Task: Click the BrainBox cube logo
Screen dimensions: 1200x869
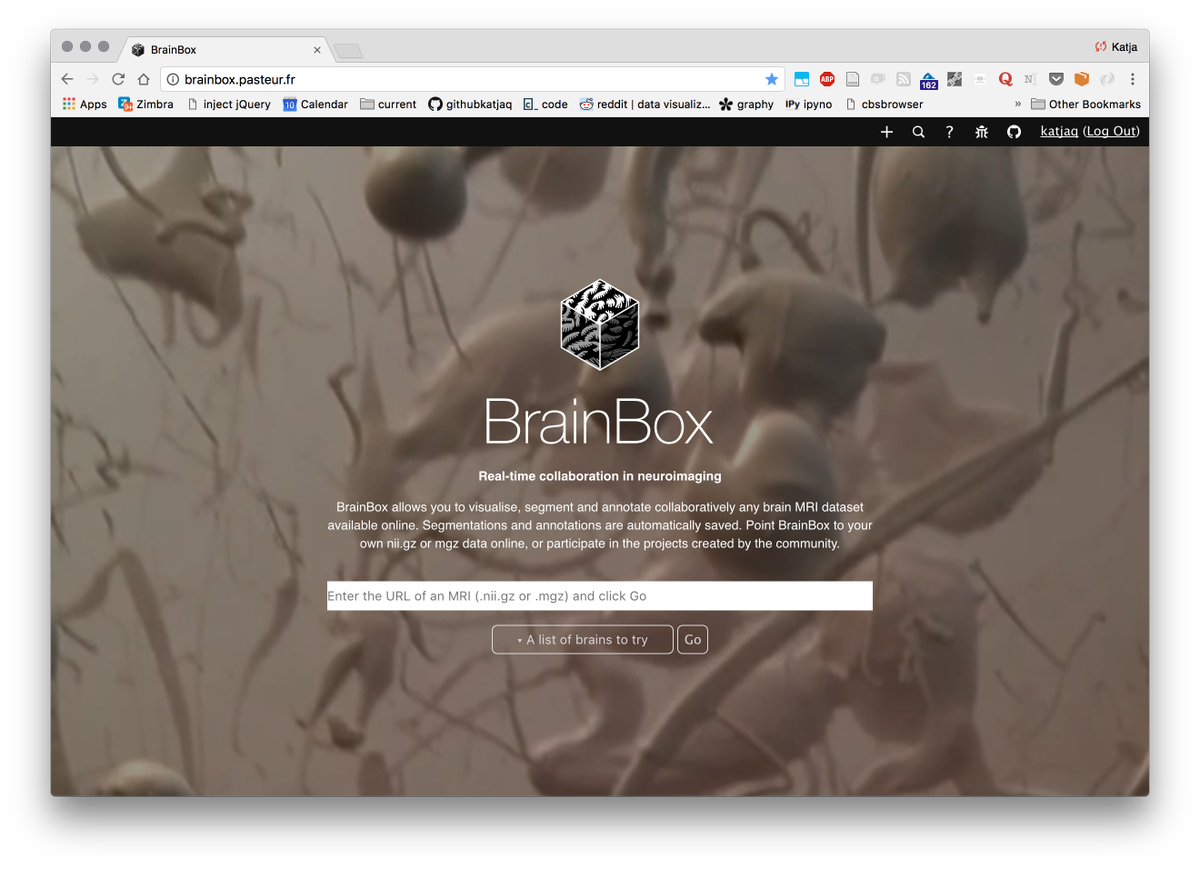Action: (599, 324)
